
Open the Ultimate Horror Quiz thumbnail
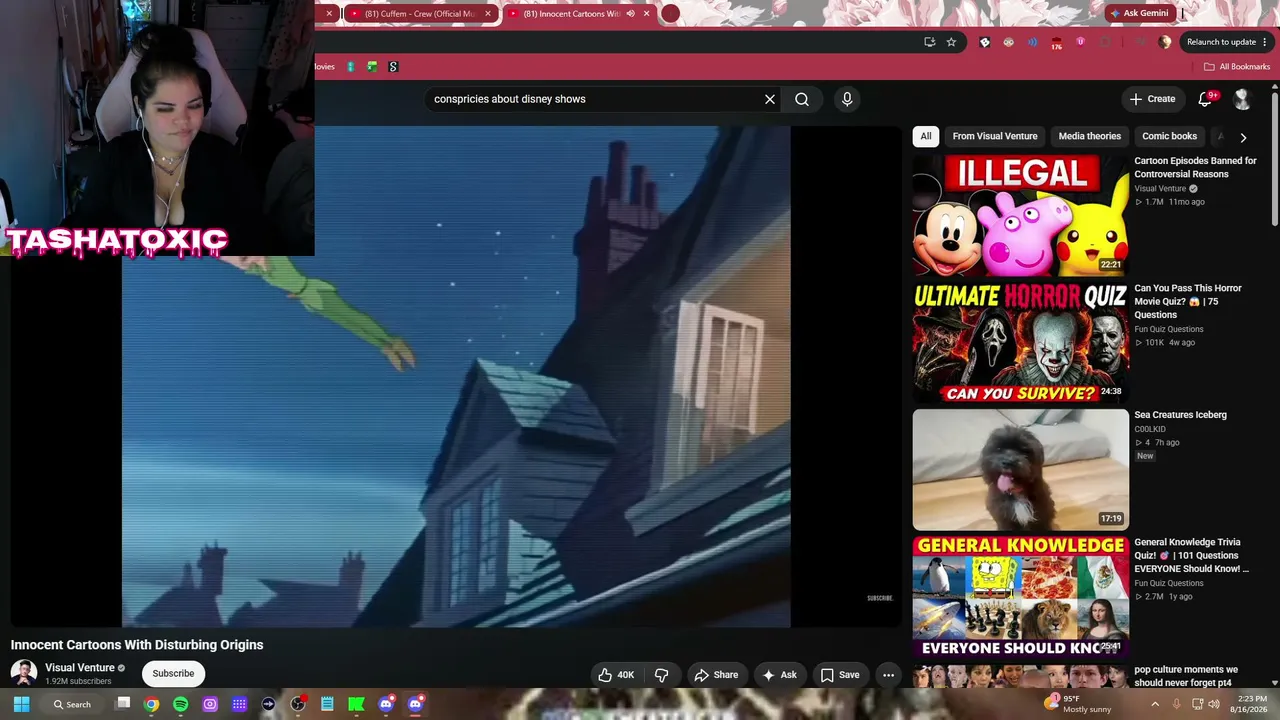coord(1020,342)
